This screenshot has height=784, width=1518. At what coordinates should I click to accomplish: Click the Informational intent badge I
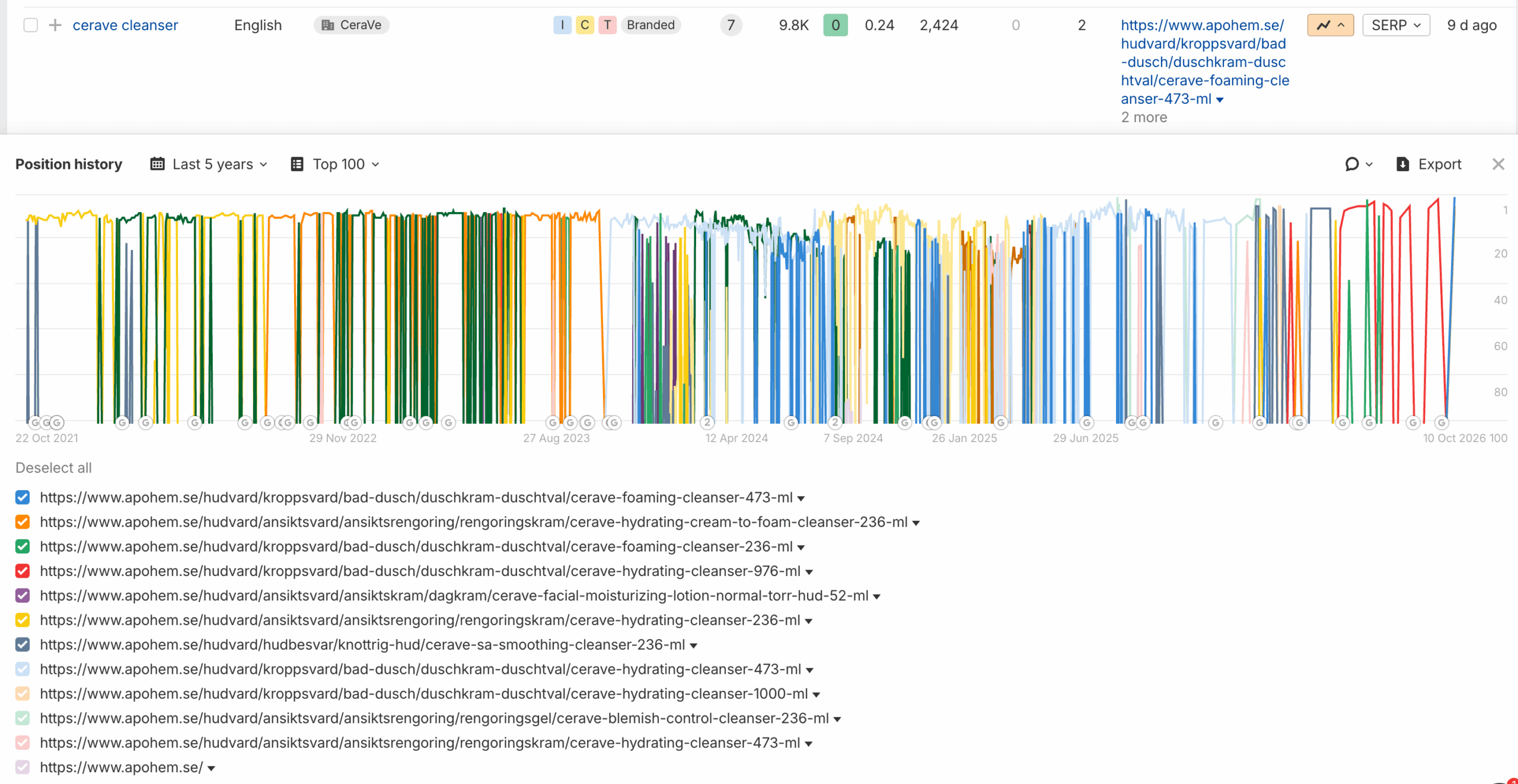[562, 25]
